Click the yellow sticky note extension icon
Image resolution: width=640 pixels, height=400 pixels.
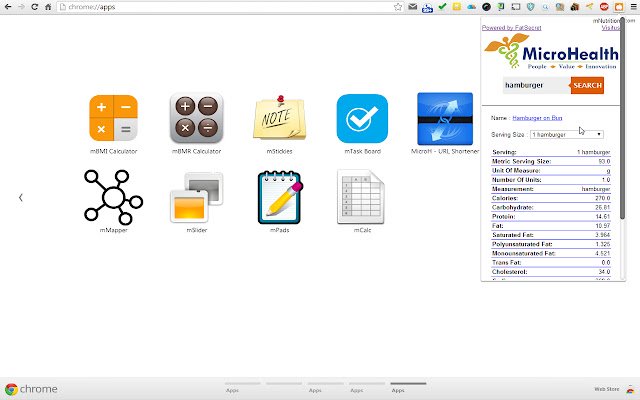pos(457,7)
